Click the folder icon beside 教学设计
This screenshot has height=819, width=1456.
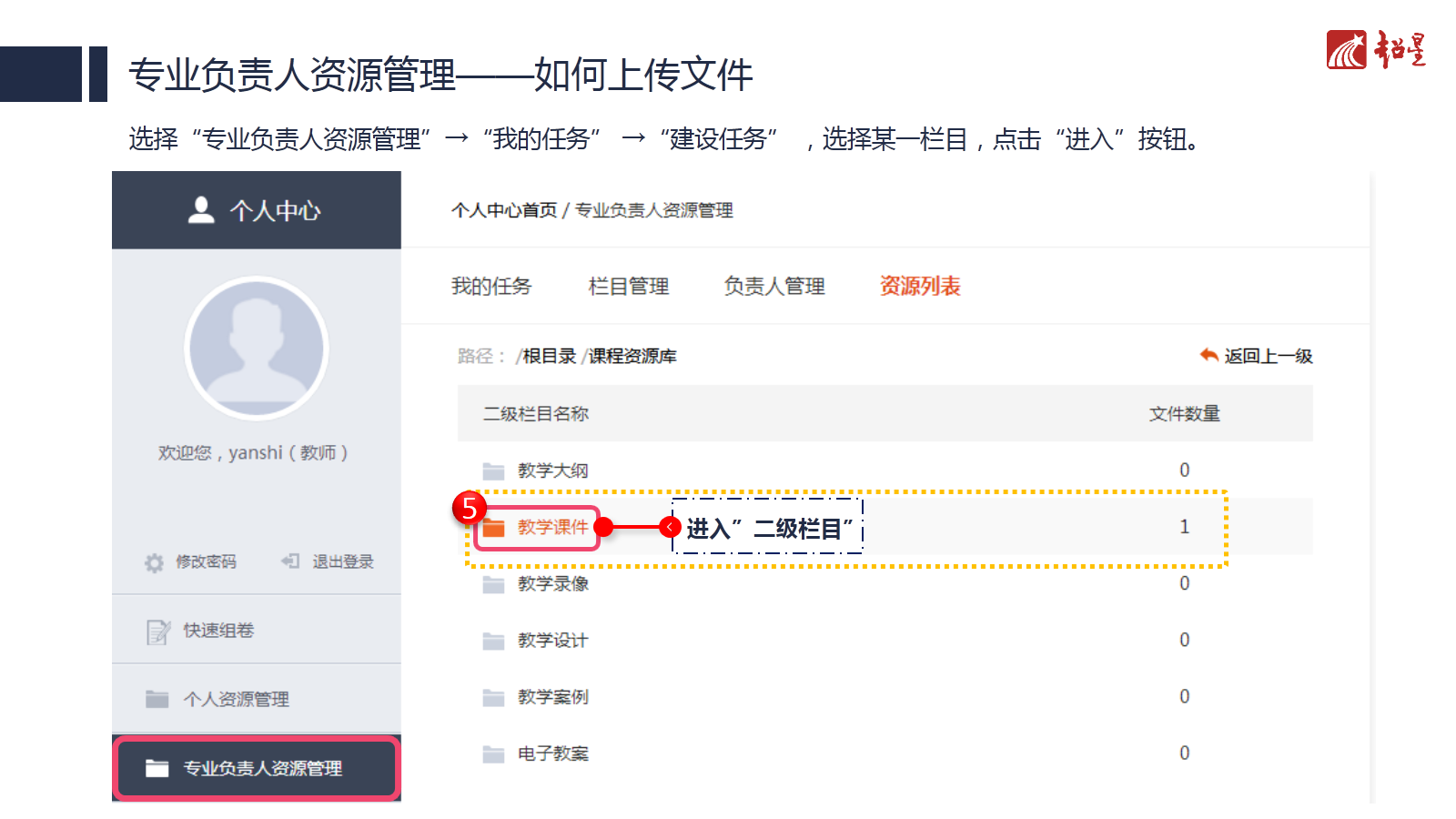[x=493, y=642]
